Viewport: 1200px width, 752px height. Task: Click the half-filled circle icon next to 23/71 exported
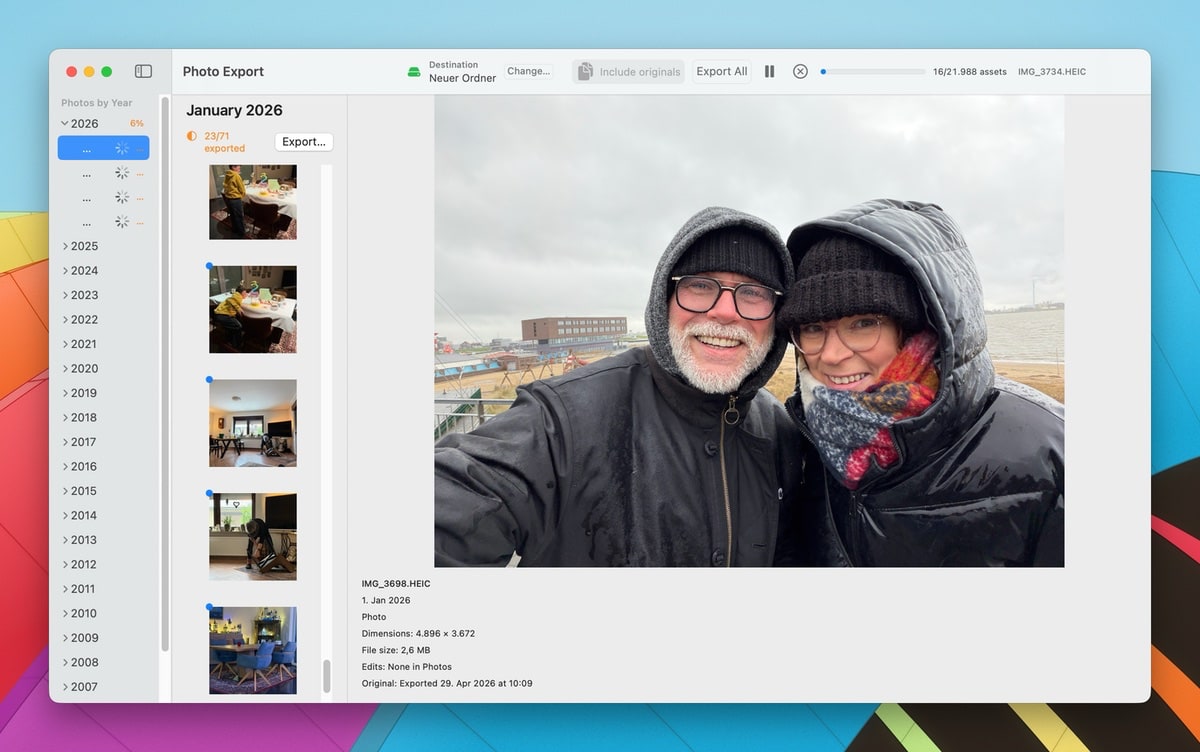191,135
